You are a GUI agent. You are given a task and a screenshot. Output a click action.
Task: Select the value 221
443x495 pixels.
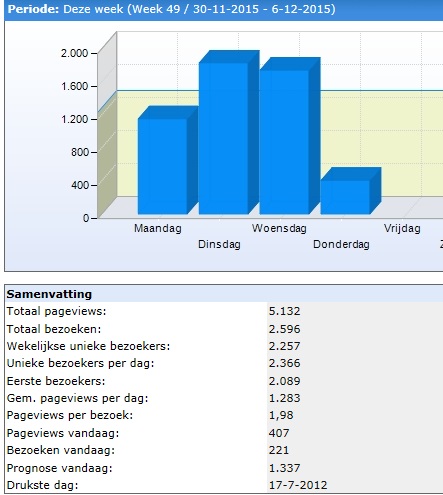point(279,450)
